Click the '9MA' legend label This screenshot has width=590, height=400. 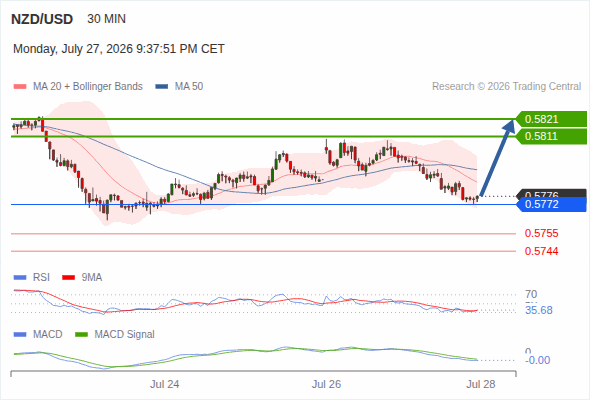point(92,278)
